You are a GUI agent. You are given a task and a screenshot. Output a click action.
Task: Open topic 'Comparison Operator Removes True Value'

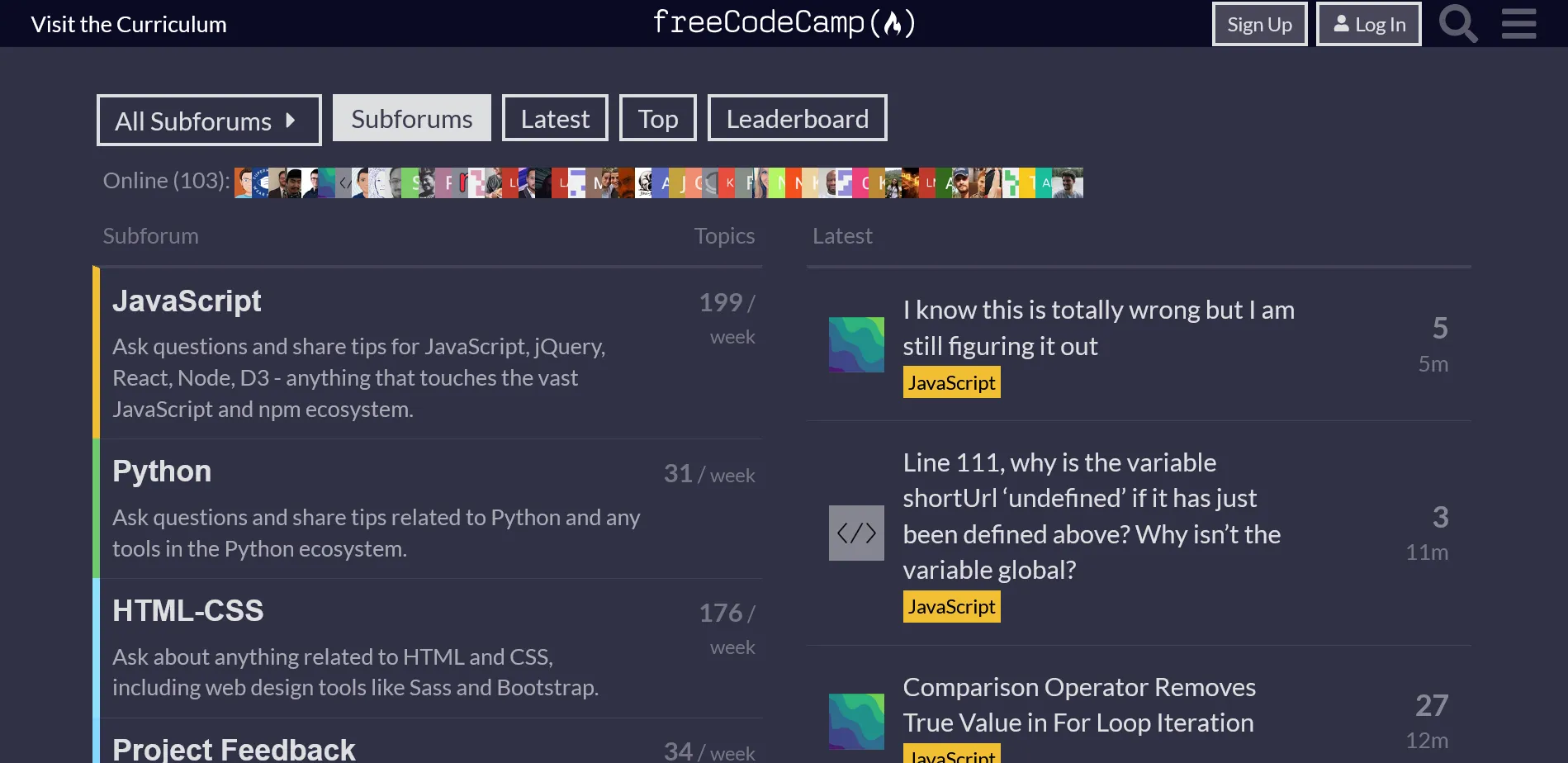(1079, 704)
